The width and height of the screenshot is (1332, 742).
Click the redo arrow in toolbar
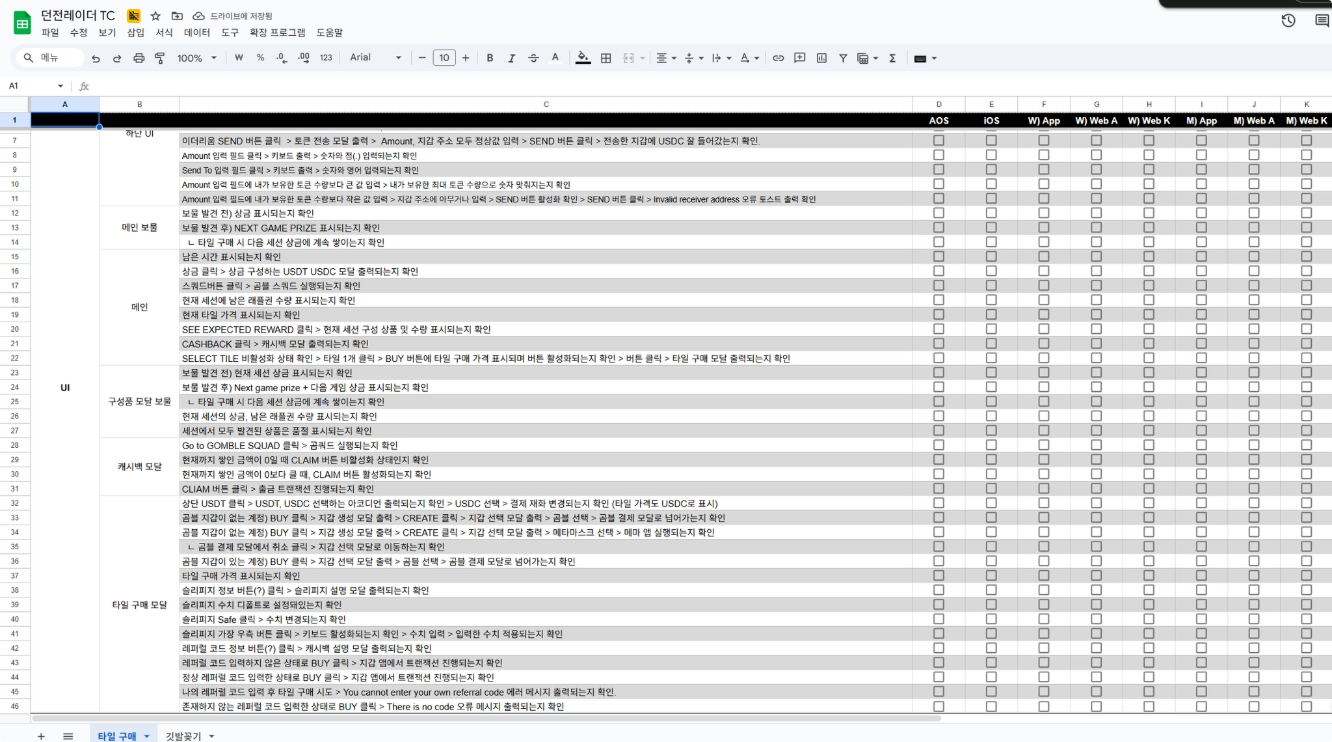point(117,58)
